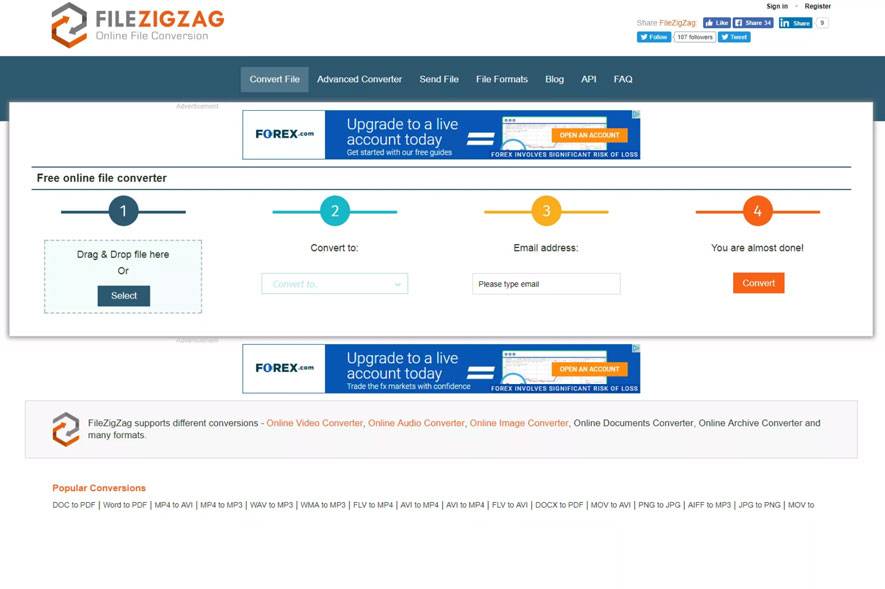Open the Online Video Converter link

click(314, 423)
